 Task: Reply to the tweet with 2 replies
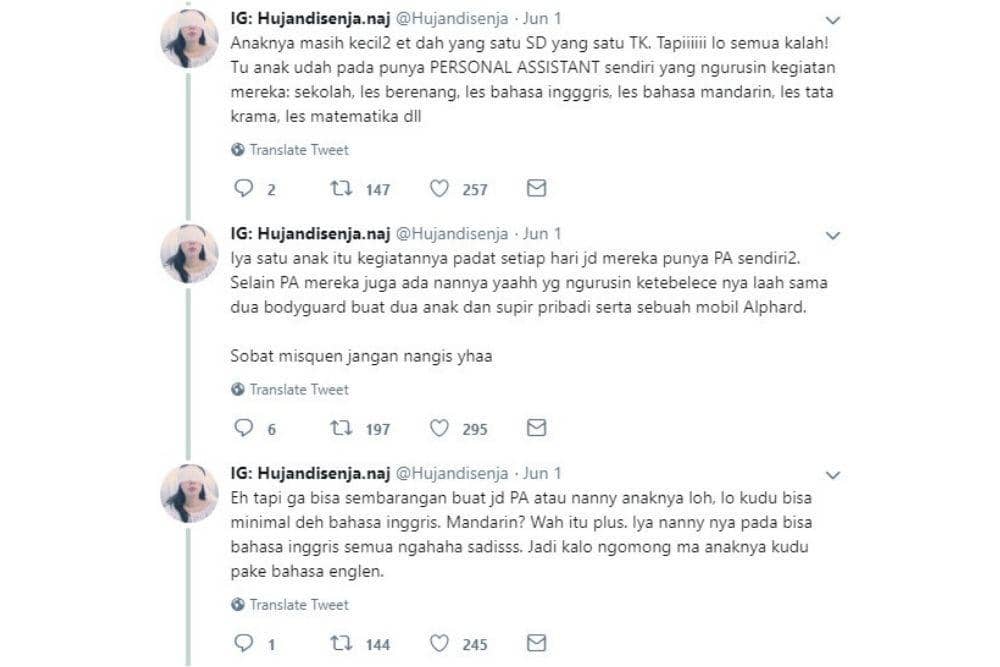(244, 188)
